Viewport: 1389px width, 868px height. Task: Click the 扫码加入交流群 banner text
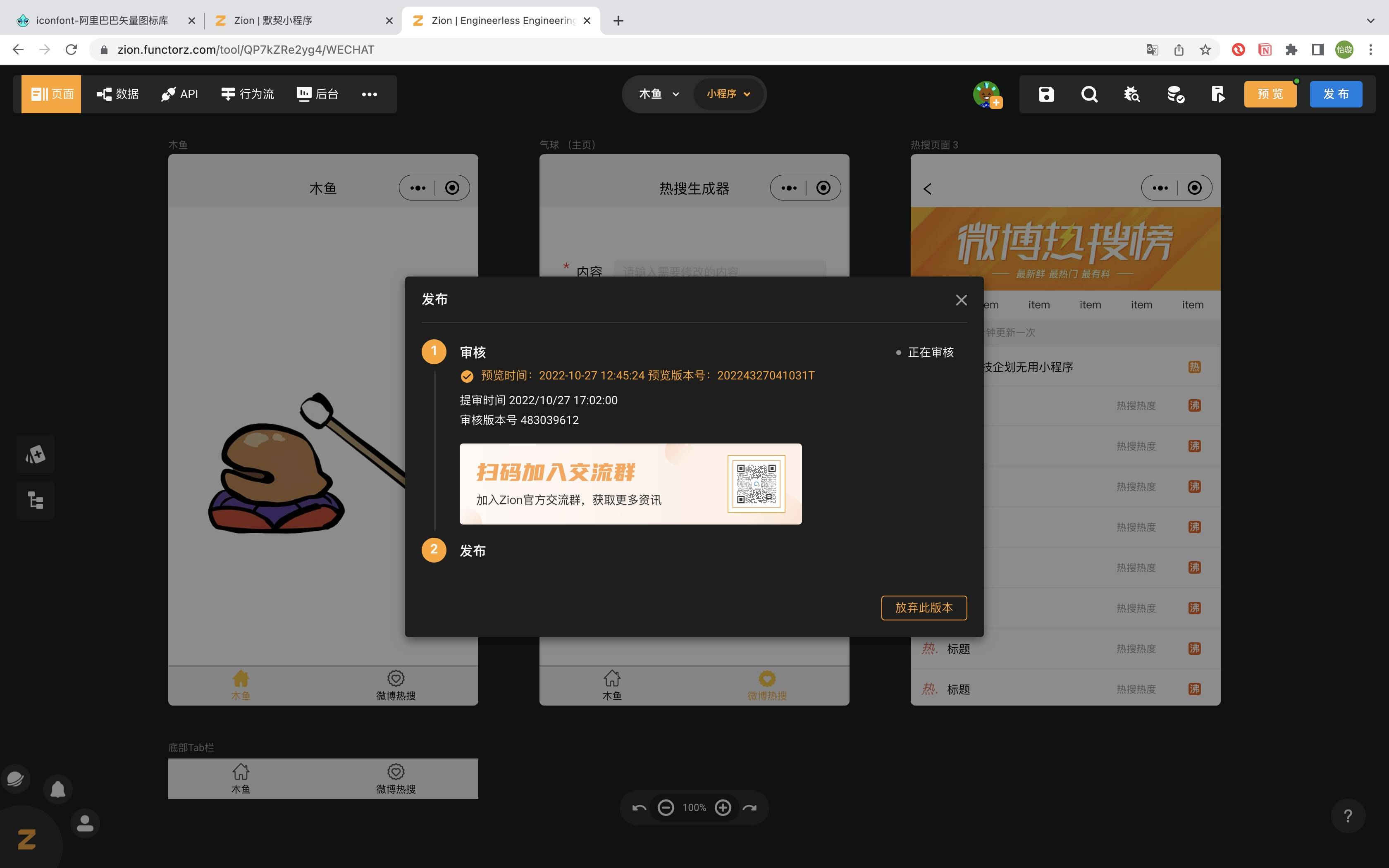[556, 472]
